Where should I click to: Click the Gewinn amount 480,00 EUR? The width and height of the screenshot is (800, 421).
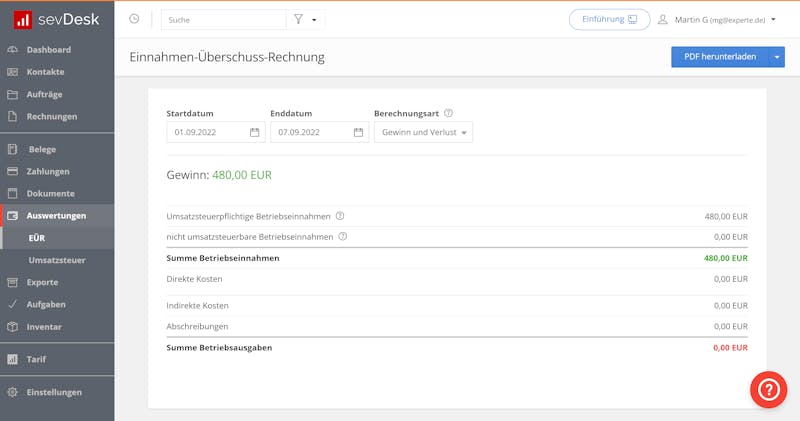tap(242, 175)
